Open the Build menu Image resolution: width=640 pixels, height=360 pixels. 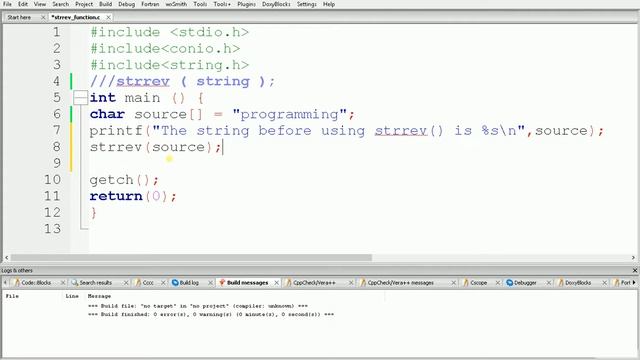105,4
